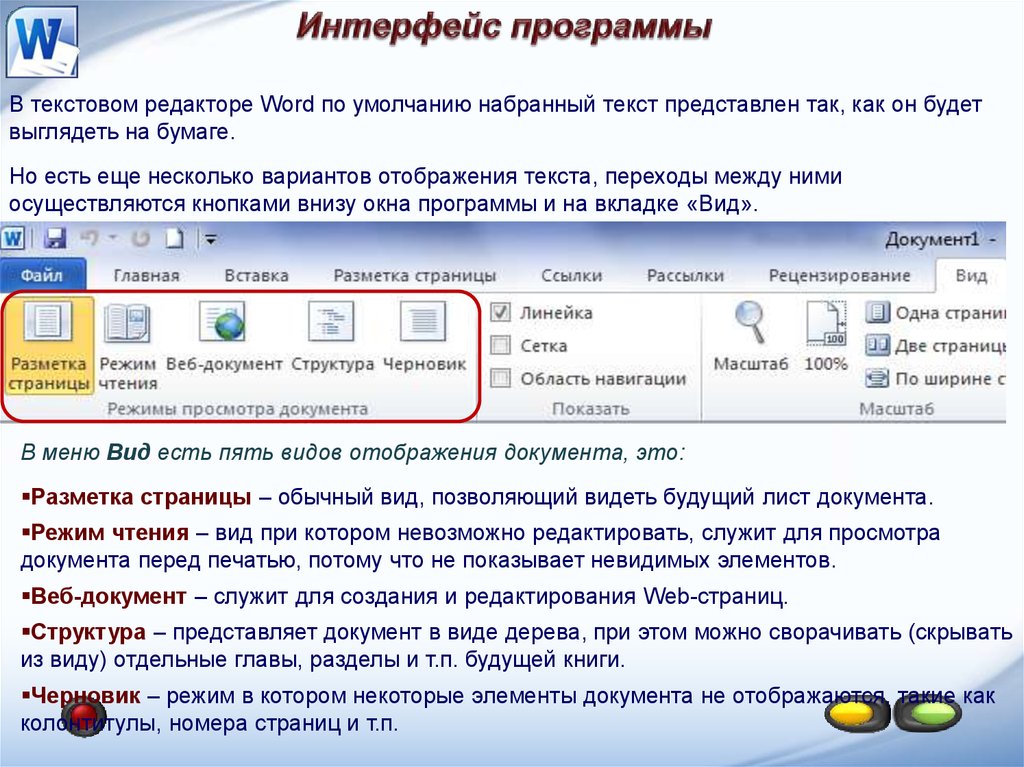Viewport: 1024px width, 767px height.
Task: Switch to the Главная tab
Action: [146, 276]
